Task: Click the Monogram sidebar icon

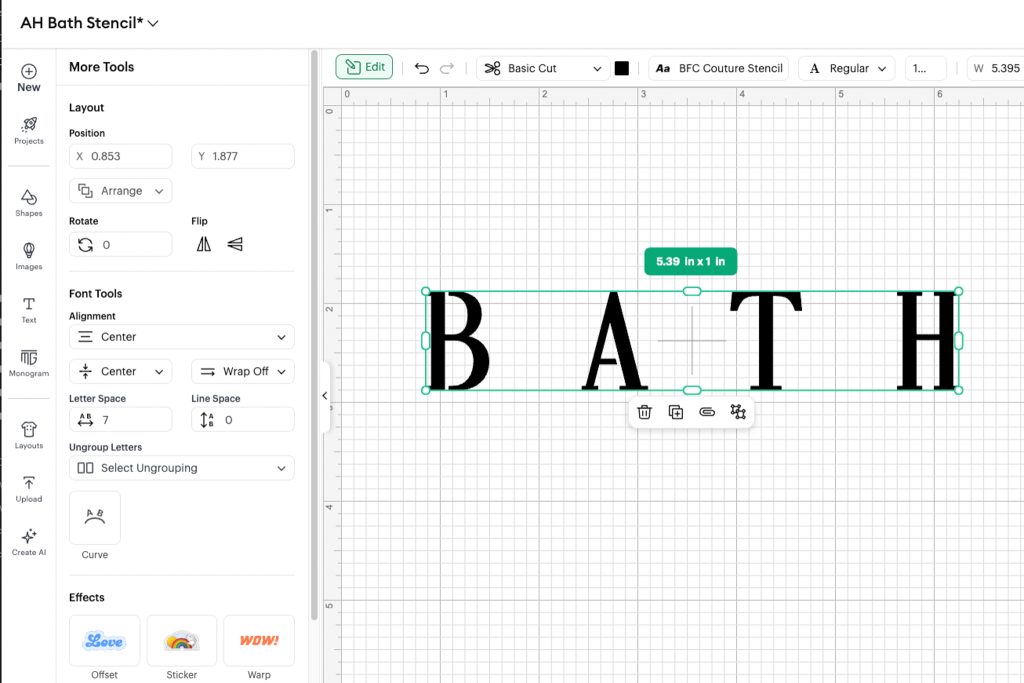Action: 28,364
